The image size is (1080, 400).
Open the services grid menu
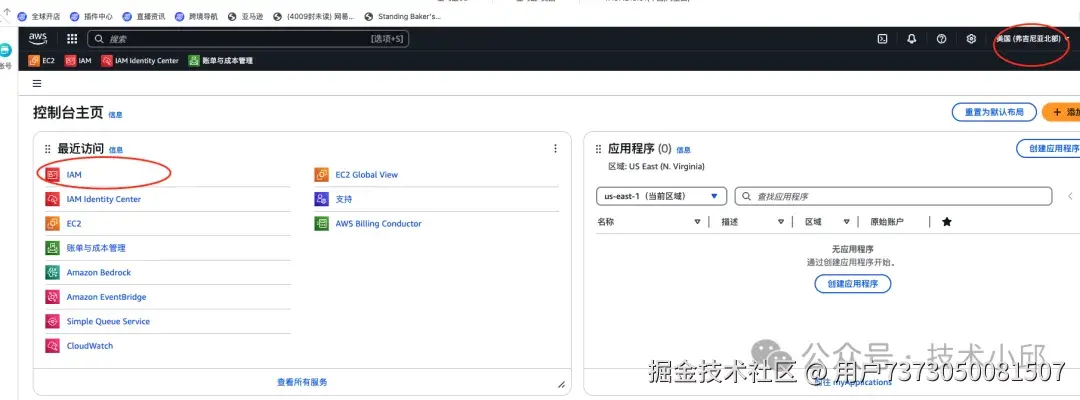coord(72,39)
